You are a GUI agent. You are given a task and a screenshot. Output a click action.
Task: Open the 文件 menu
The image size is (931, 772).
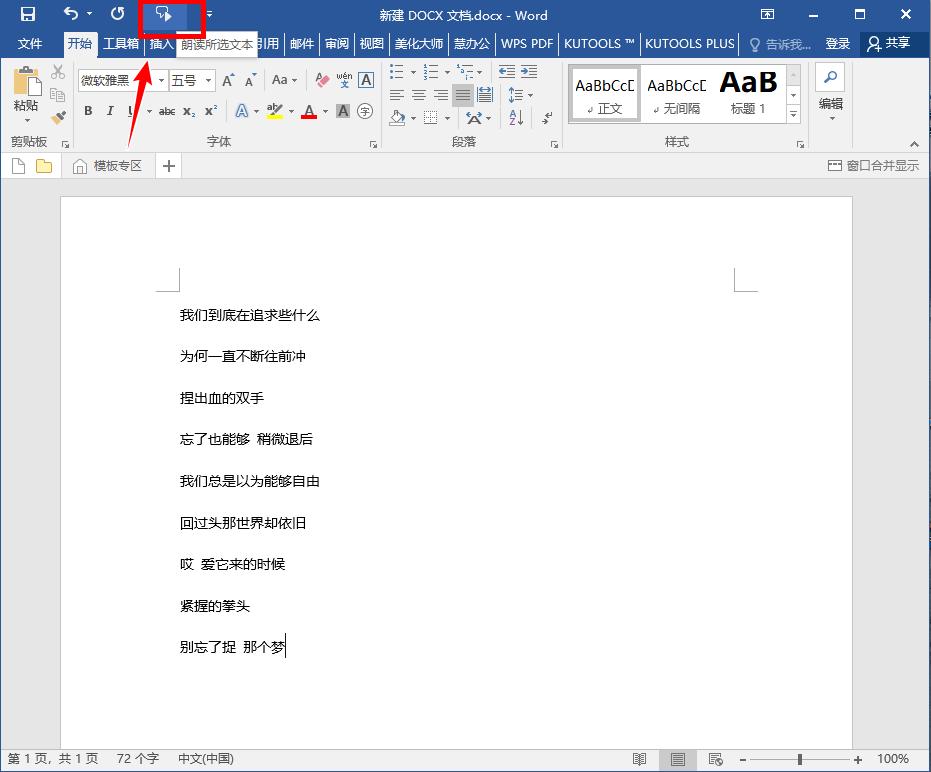[31, 43]
